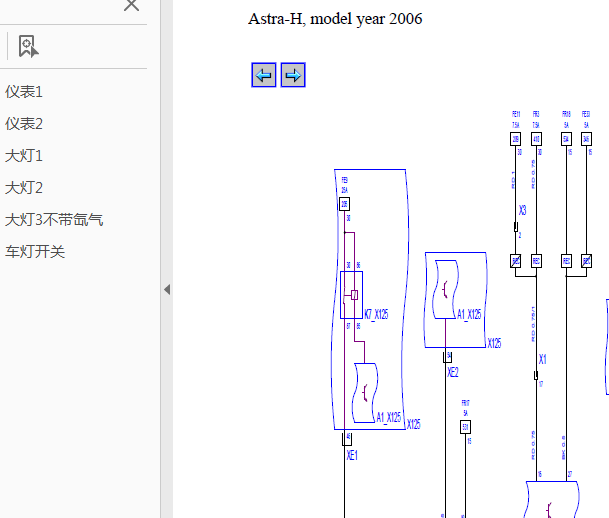Click the XE1 connector label
This screenshot has width=609, height=518.
352,455
